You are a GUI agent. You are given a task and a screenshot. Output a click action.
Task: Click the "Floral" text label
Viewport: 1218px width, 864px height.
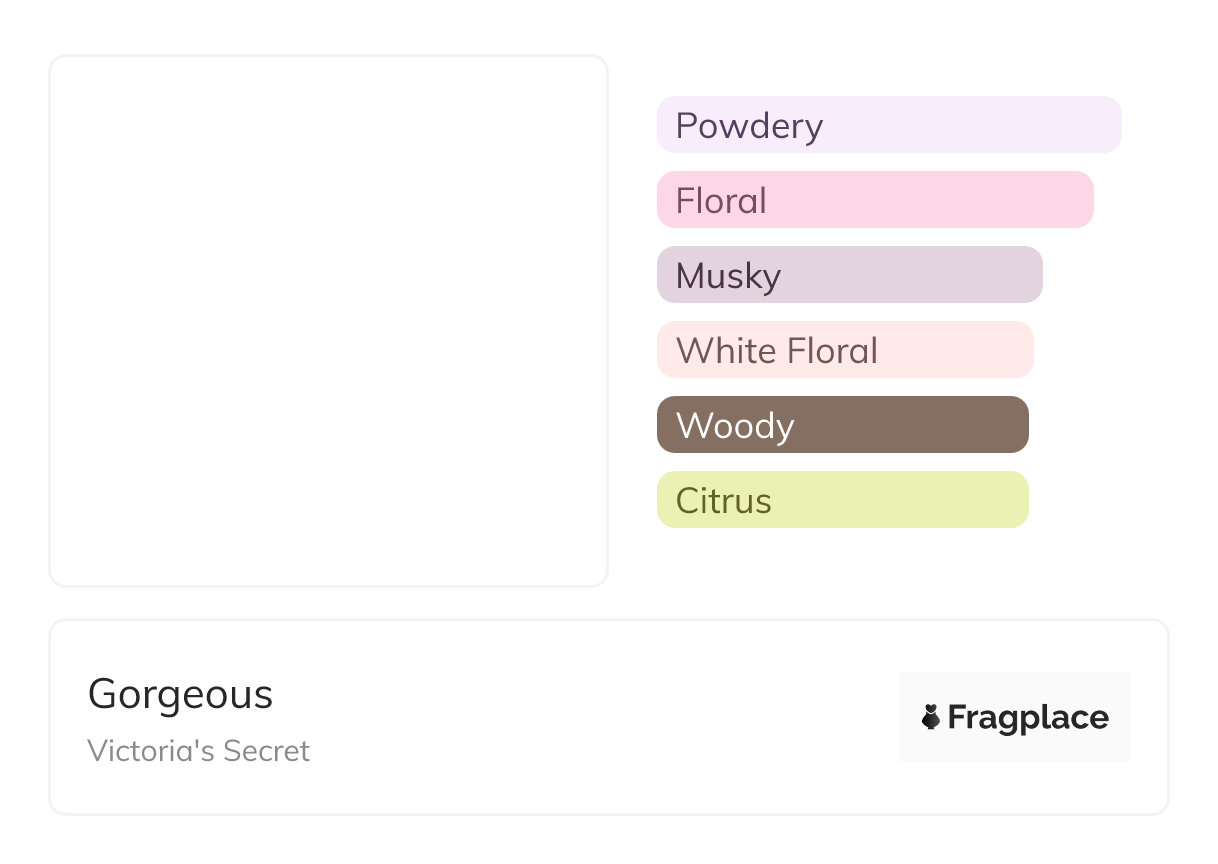721,201
